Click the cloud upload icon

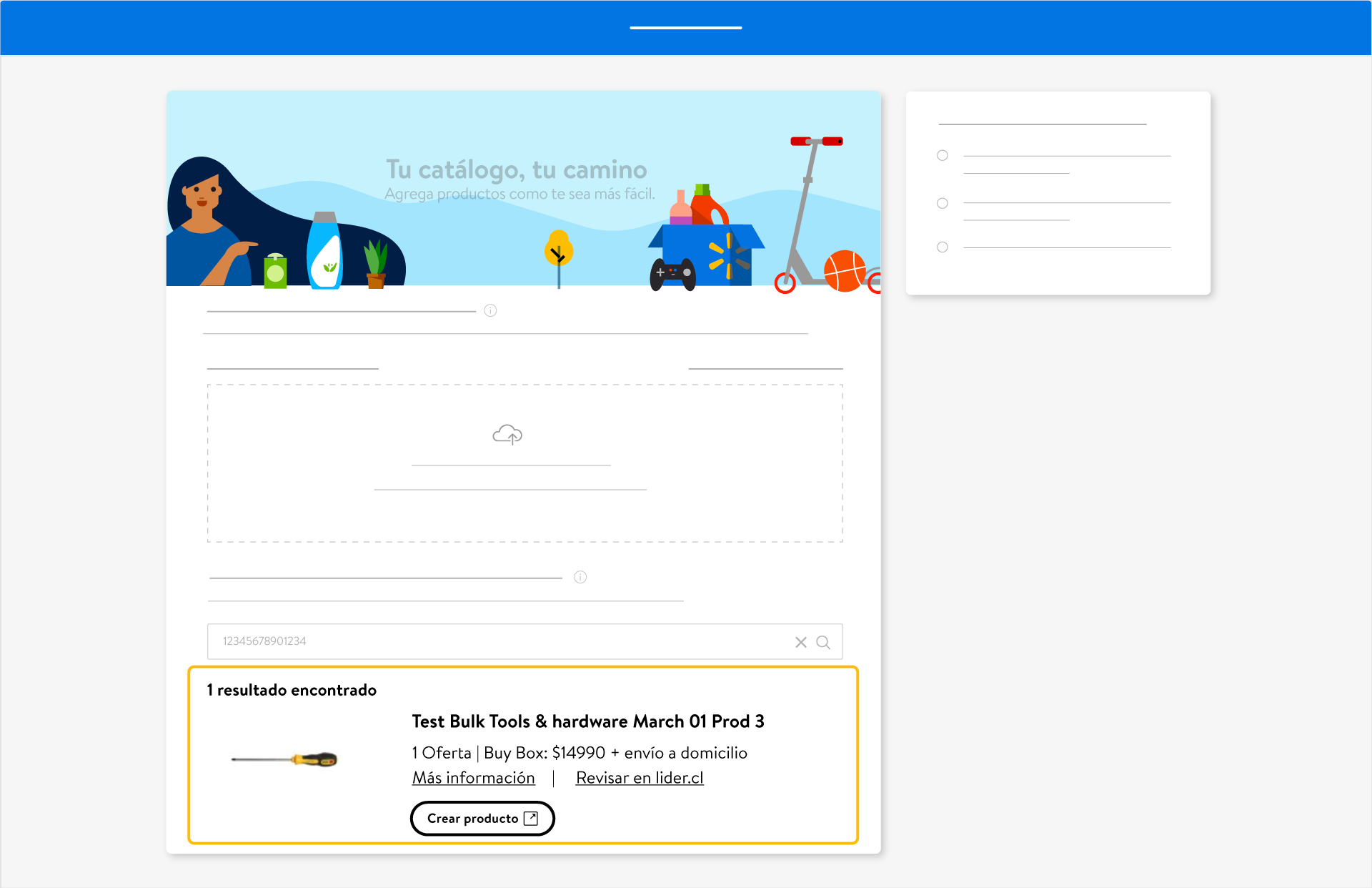507,434
